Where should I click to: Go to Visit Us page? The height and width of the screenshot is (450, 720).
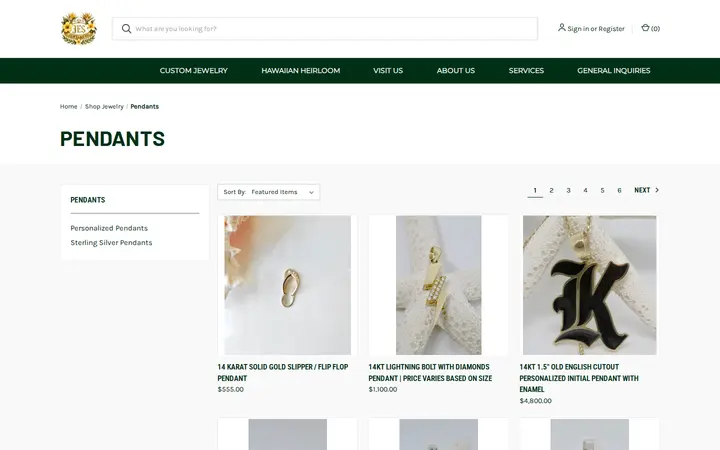[388, 71]
